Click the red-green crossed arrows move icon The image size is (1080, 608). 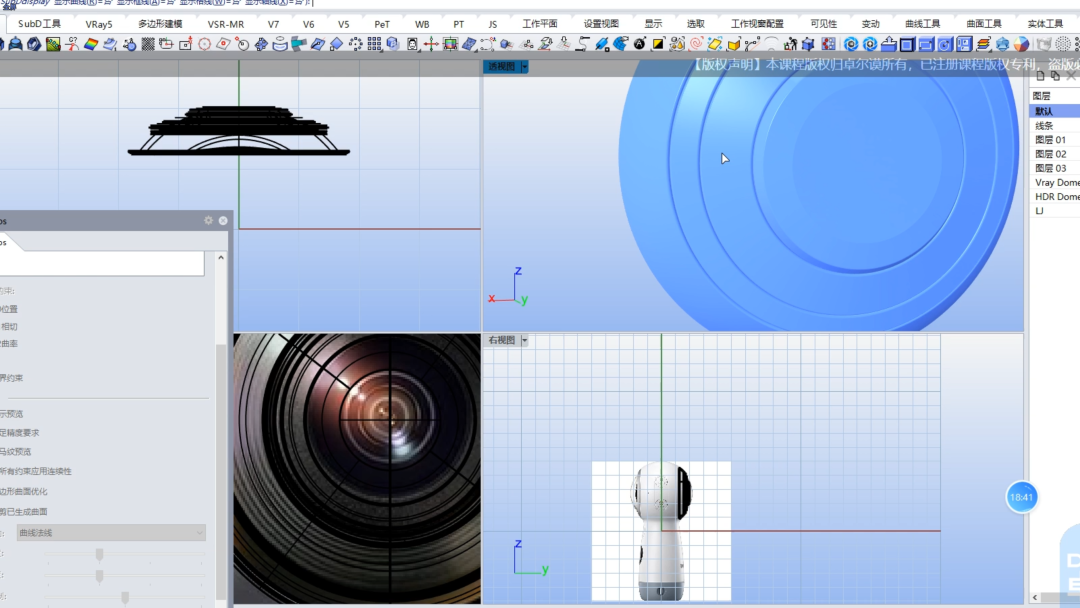point(431,44)
